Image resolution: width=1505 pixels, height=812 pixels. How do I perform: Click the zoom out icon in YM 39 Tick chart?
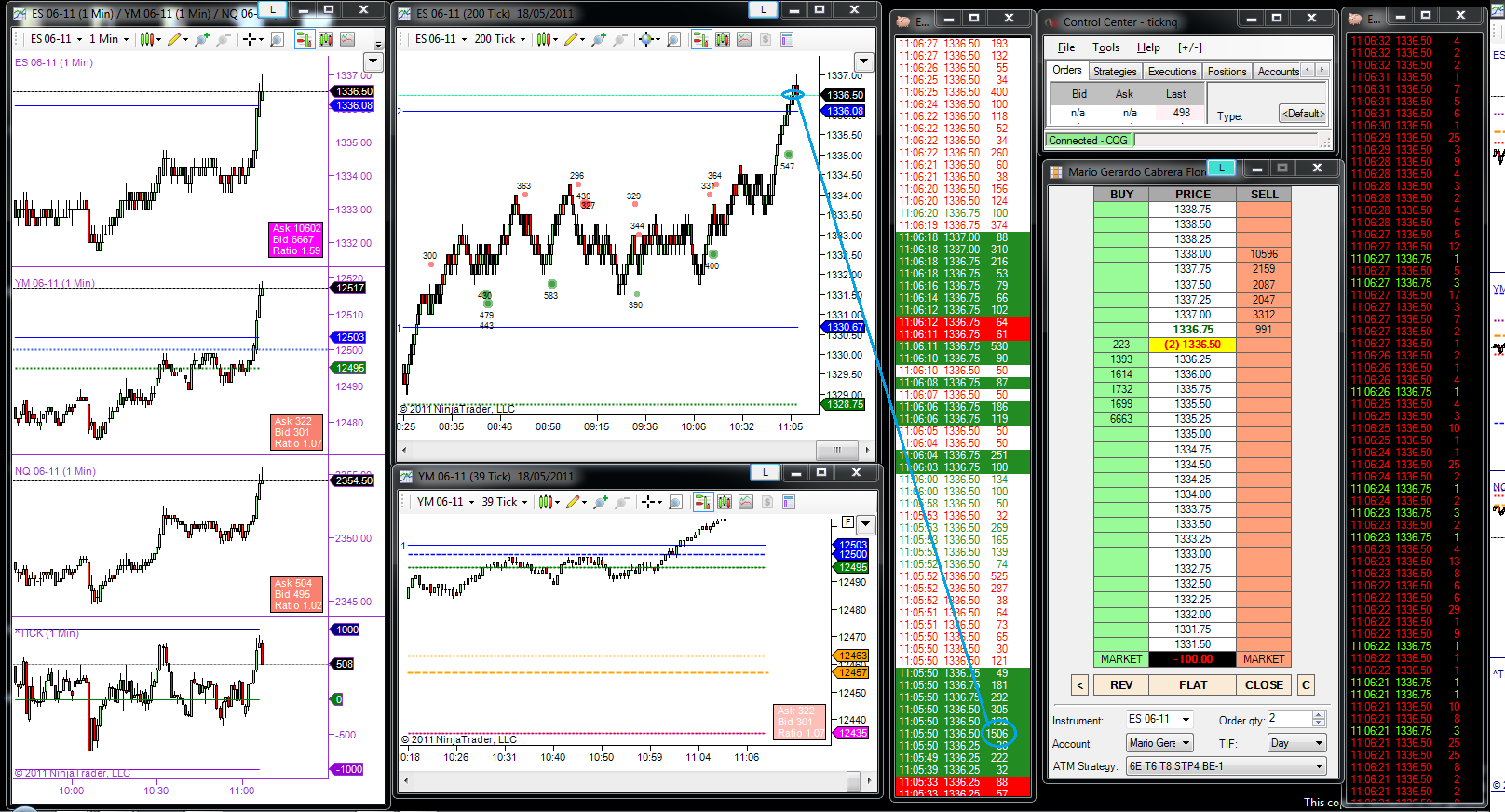coord(622,502)
